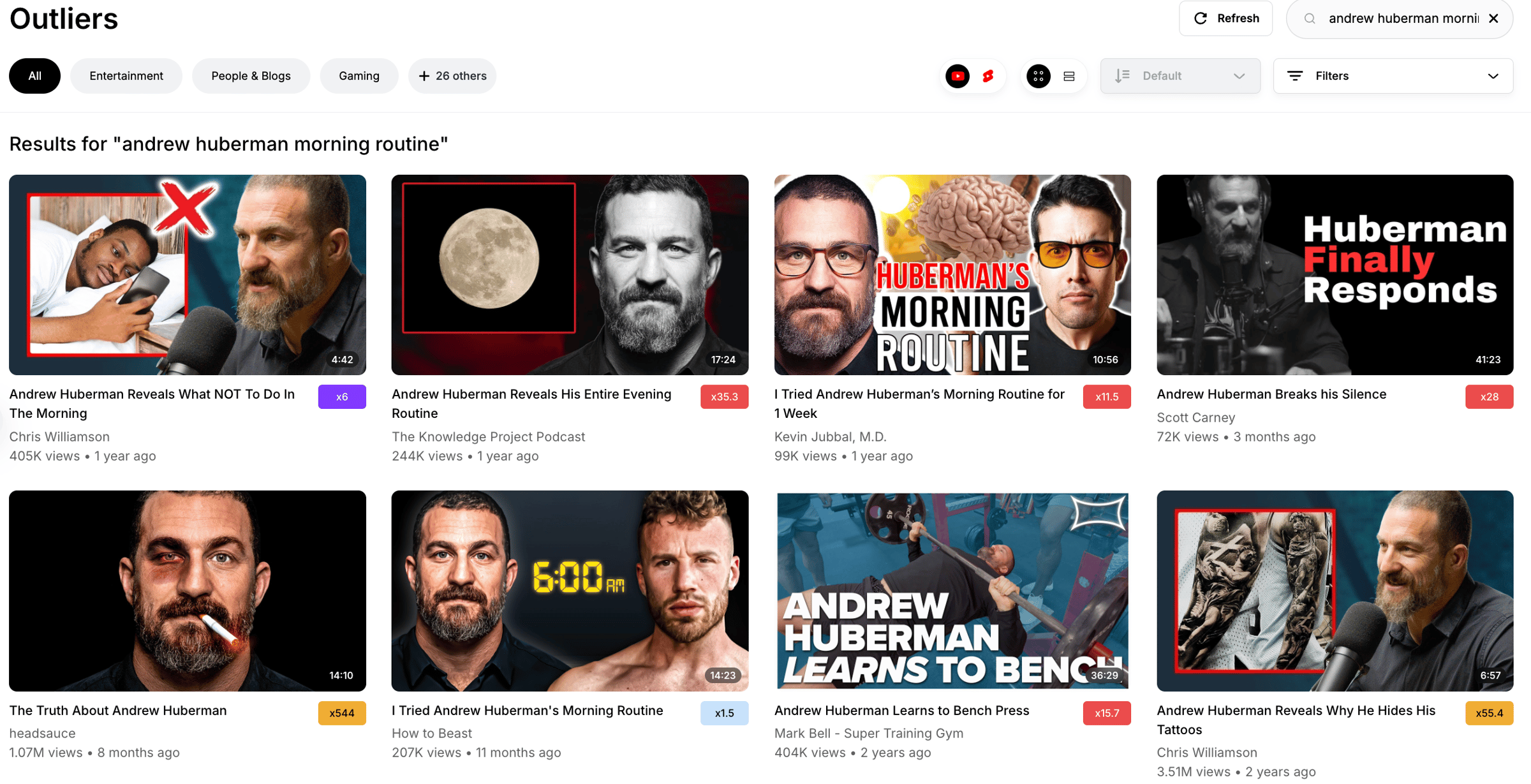
Task: Select the People & Blogs category tab
Action: click(251, 76)
